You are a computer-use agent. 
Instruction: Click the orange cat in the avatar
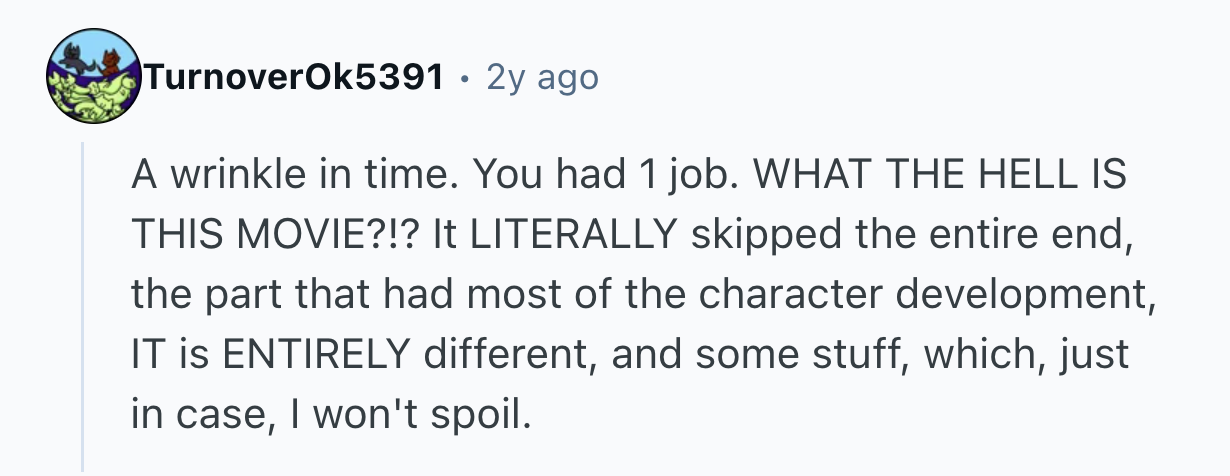113,62
